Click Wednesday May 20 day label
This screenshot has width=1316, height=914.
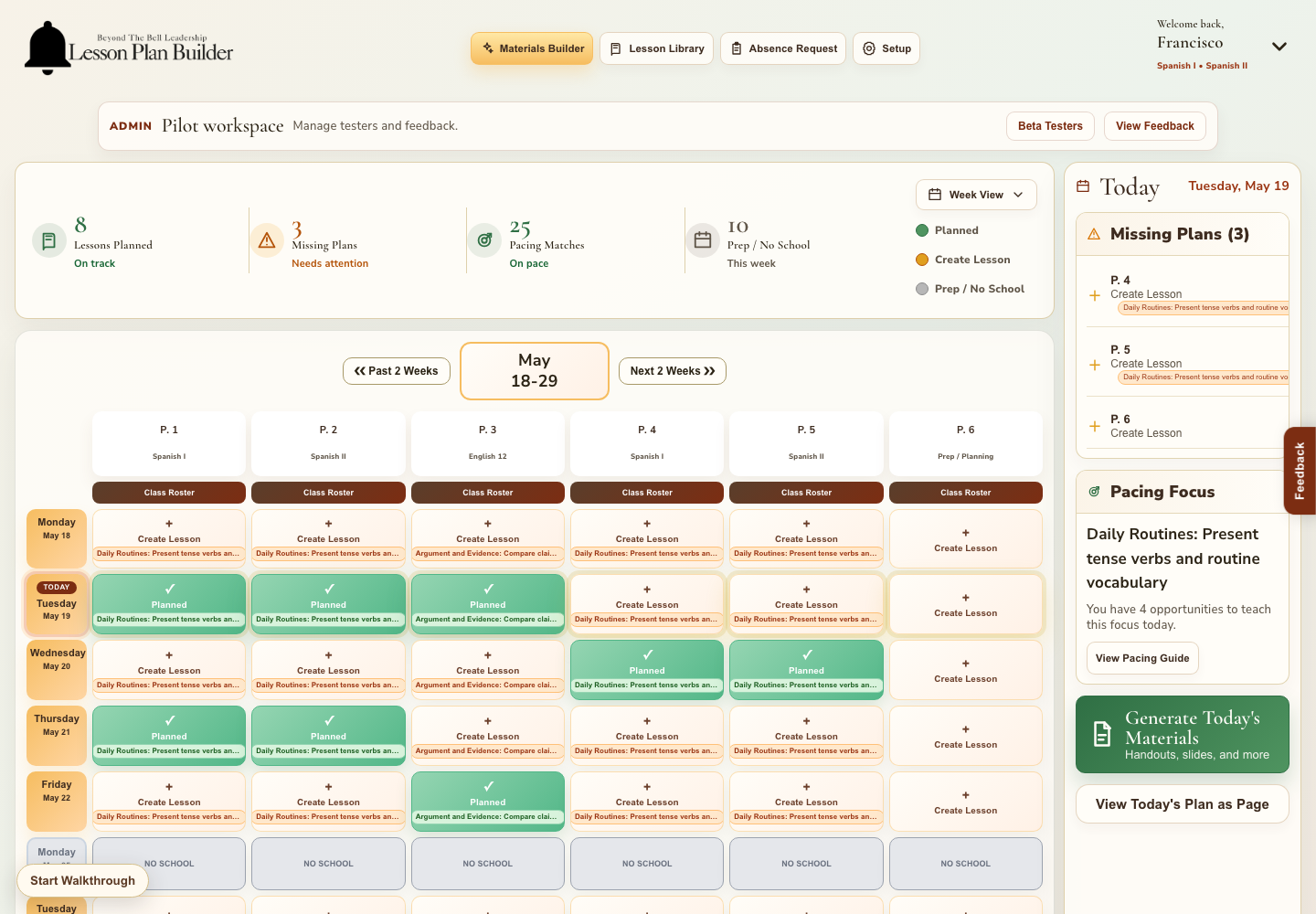click(57, 670)
